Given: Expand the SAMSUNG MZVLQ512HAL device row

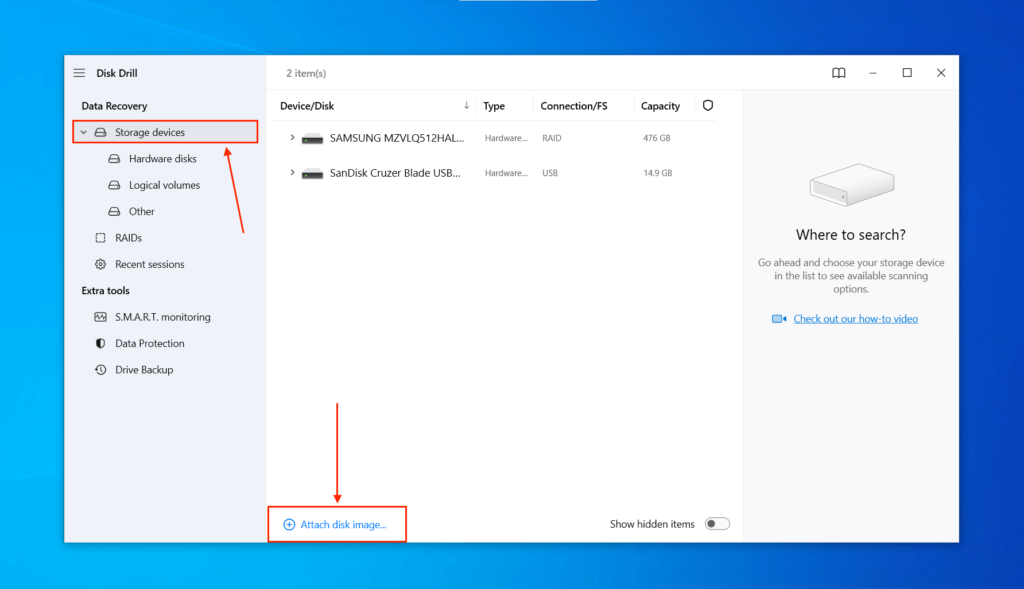Looking at the screenshot, I should (291, 138).
